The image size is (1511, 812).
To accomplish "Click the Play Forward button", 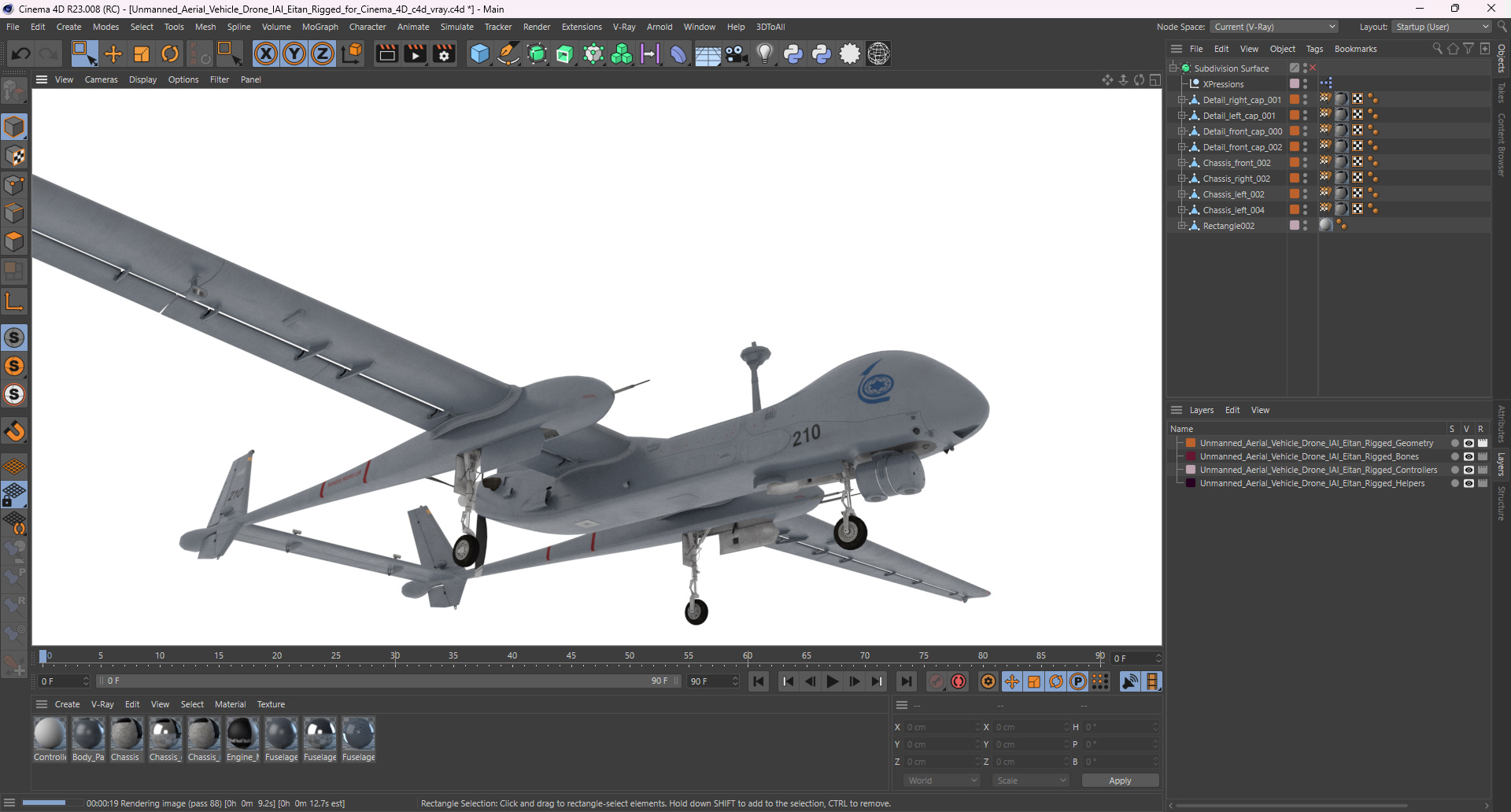I will [x=832, y=681].
